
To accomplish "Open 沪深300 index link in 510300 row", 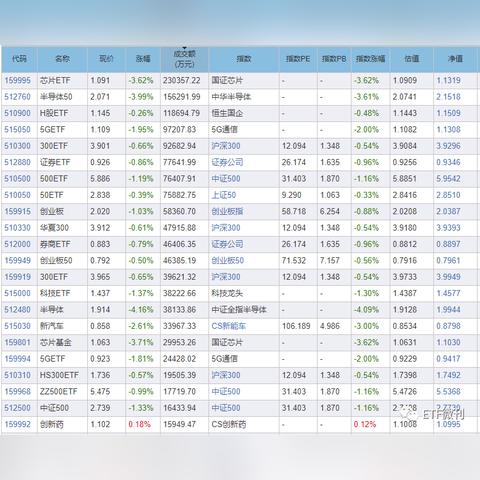I will (226, 146).
